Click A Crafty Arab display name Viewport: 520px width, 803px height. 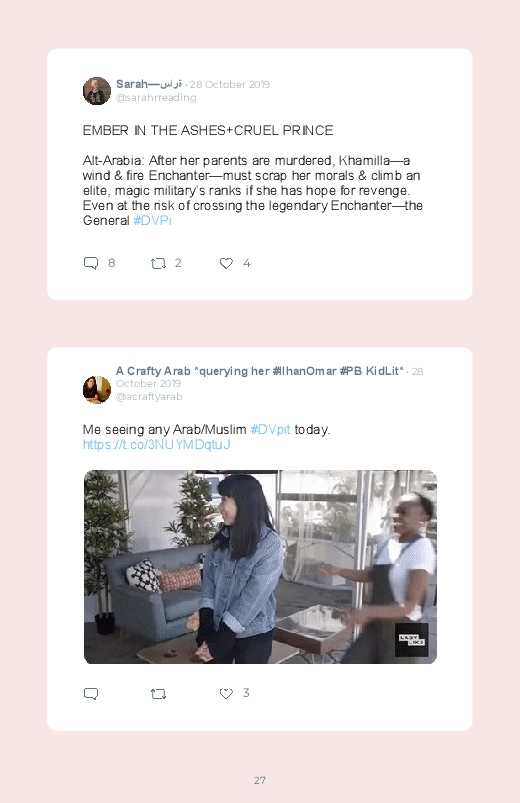[259, 371]
